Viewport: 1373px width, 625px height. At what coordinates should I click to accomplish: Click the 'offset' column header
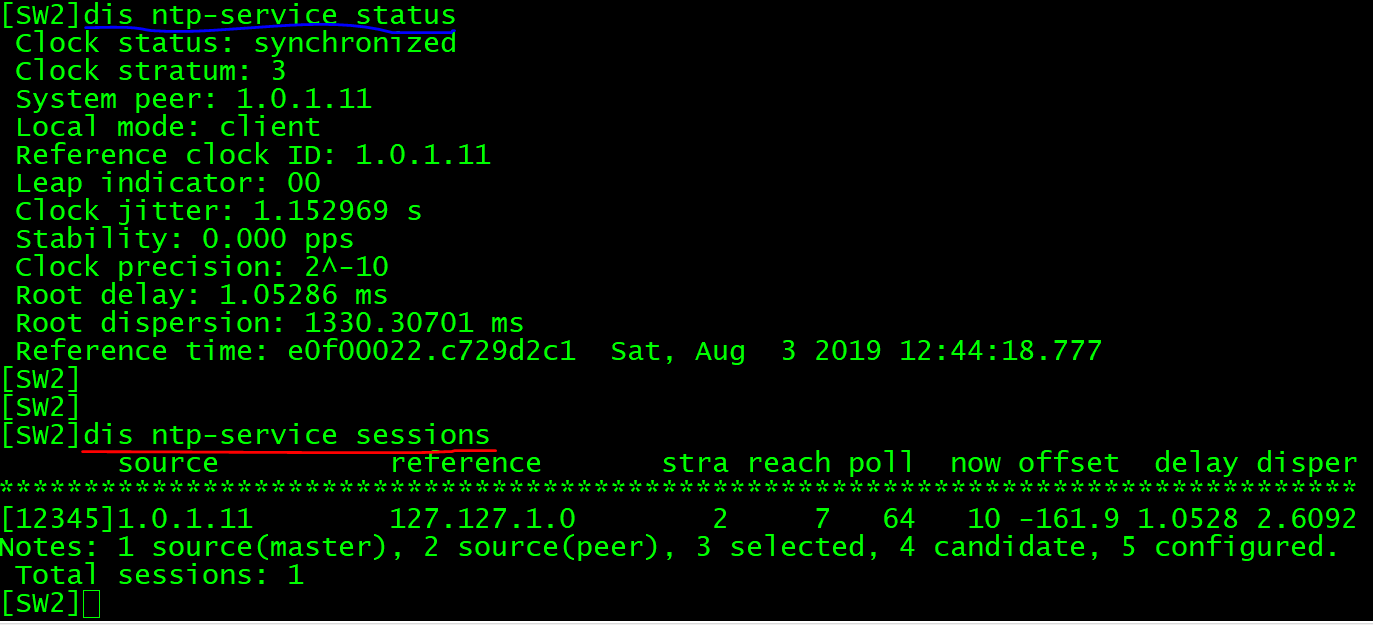point(1068,463)
